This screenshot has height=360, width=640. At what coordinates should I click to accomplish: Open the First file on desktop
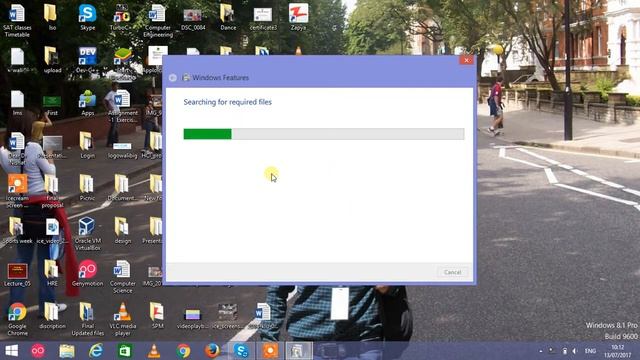pyautogui.click(x=52, y=105)
